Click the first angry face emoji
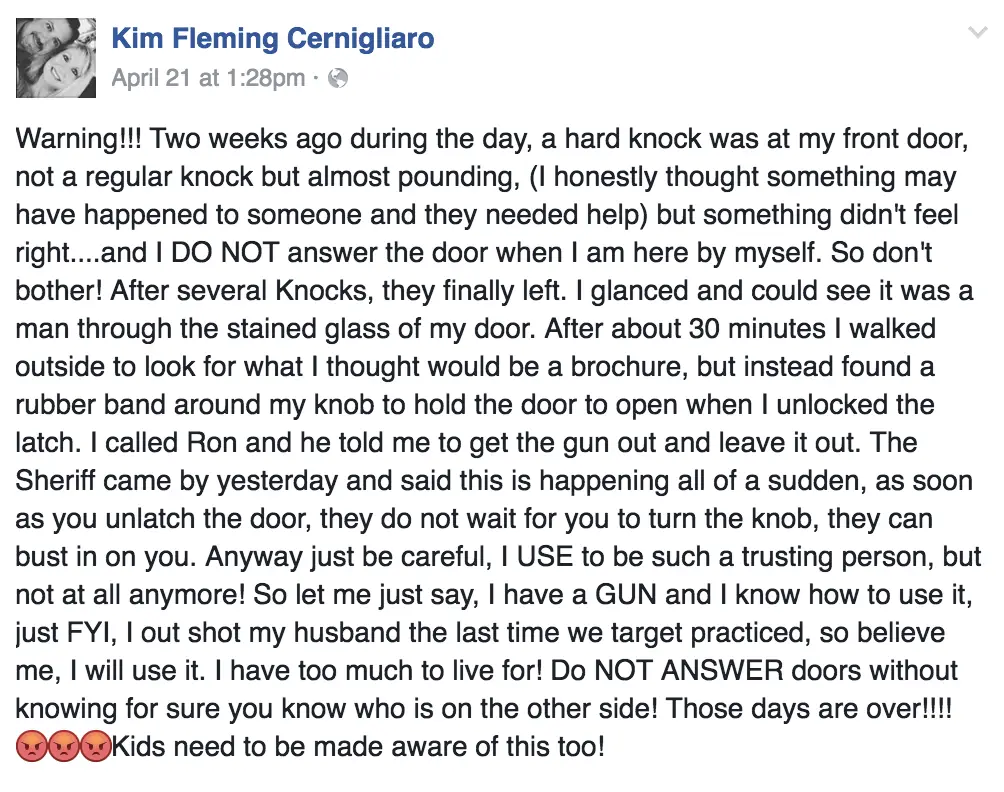The image size is (1004, 792). tap(31, 746)
